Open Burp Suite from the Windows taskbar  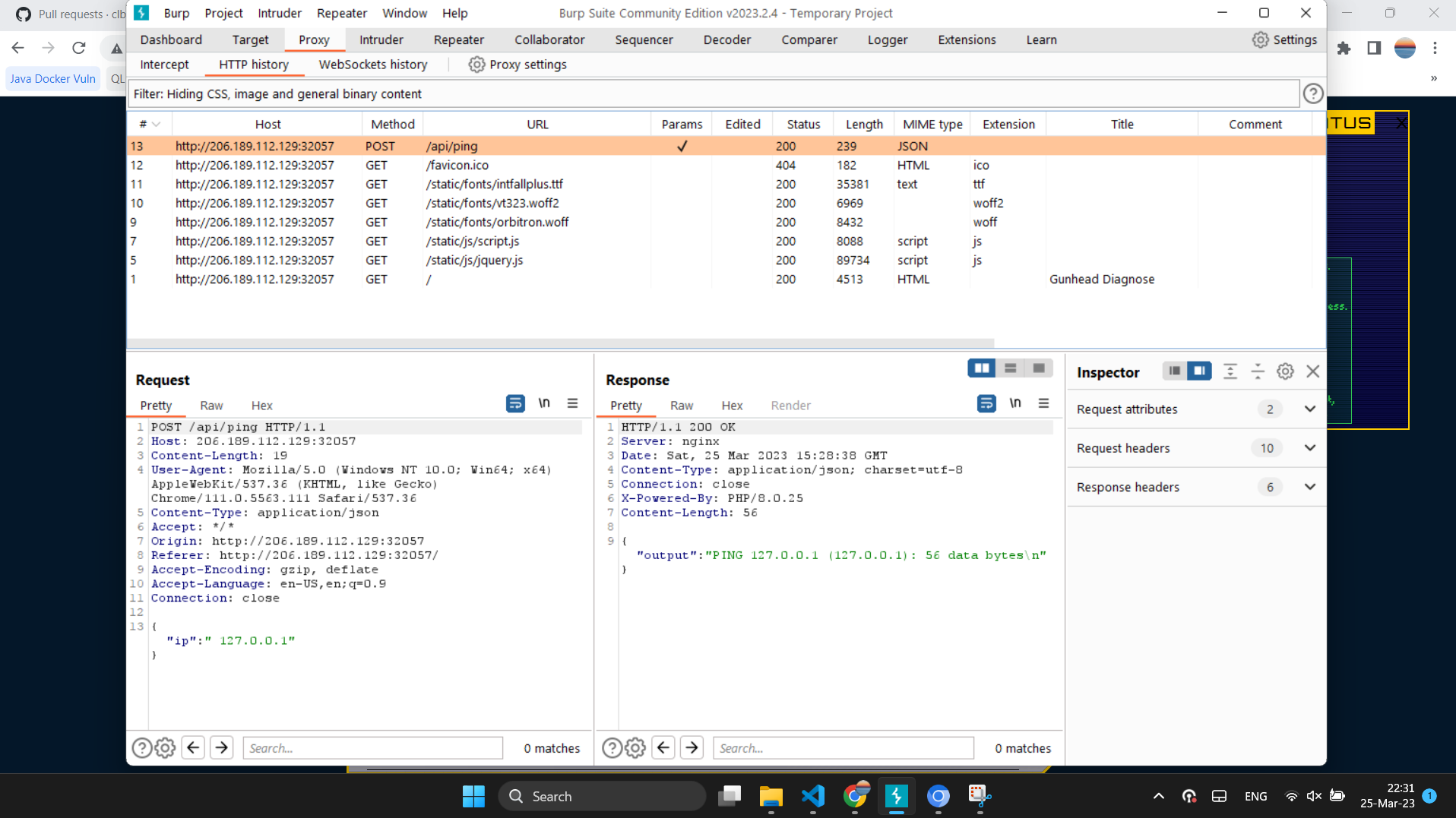pyautogui.click(x=897, y=796)
